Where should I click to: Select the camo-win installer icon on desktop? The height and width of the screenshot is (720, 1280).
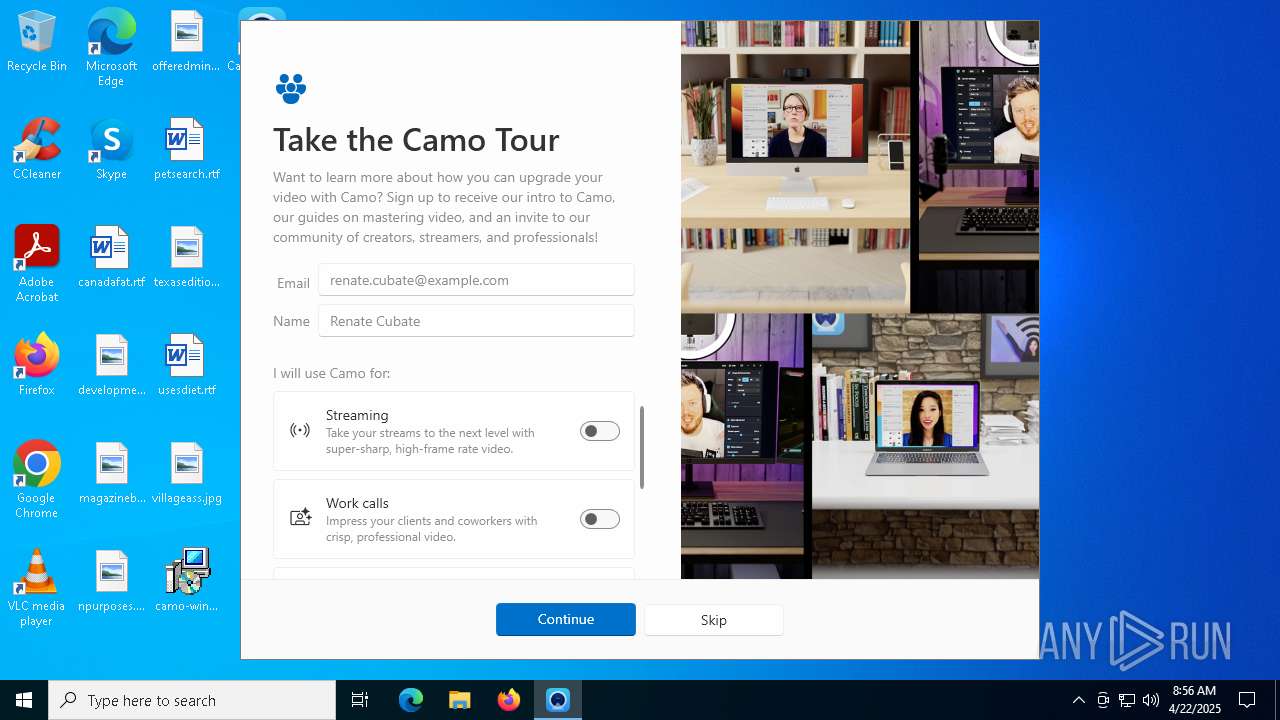click(x=186, y=581)
